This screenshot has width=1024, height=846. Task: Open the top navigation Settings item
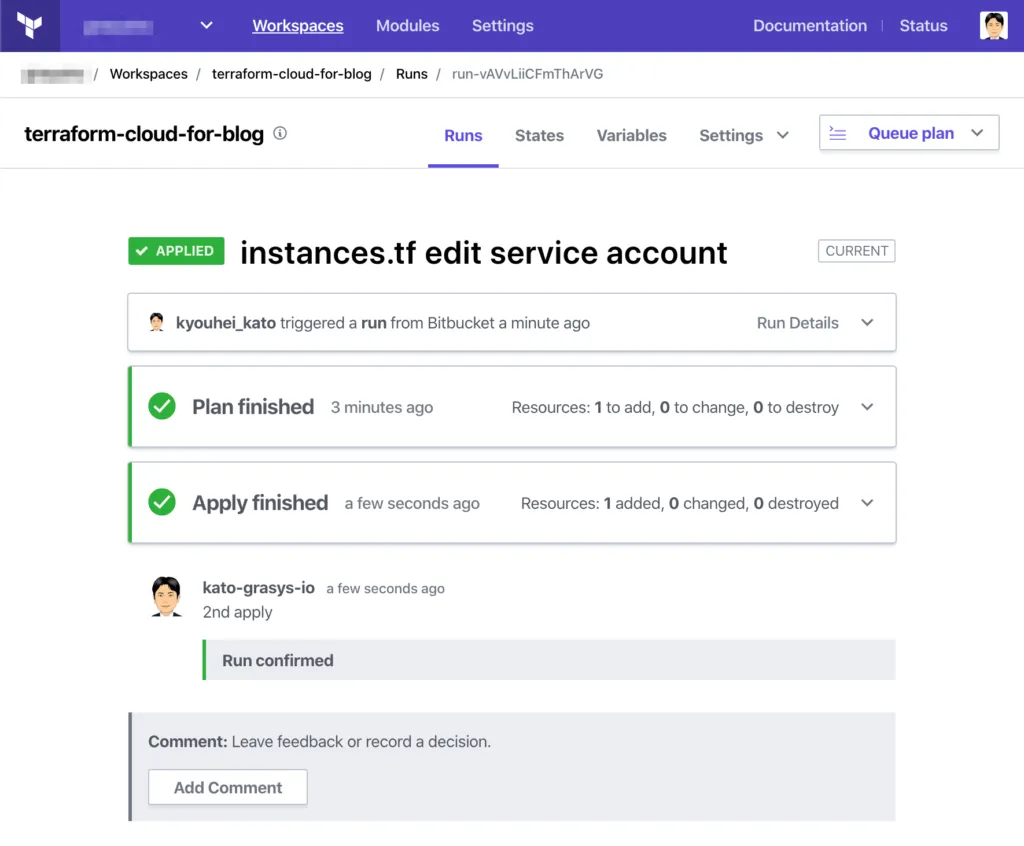coord(503,25)
